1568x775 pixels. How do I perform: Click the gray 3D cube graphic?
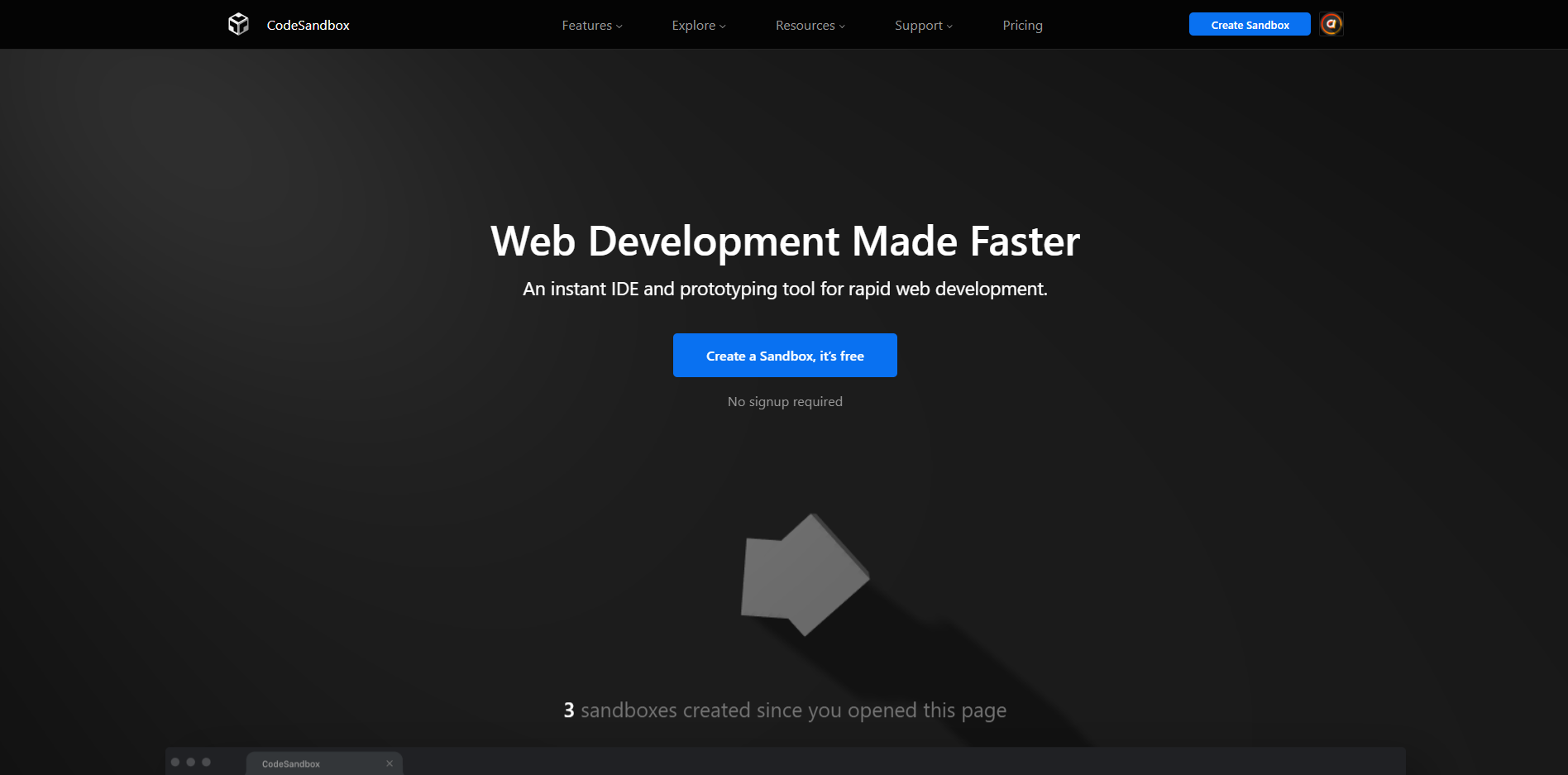coord(803,576)
